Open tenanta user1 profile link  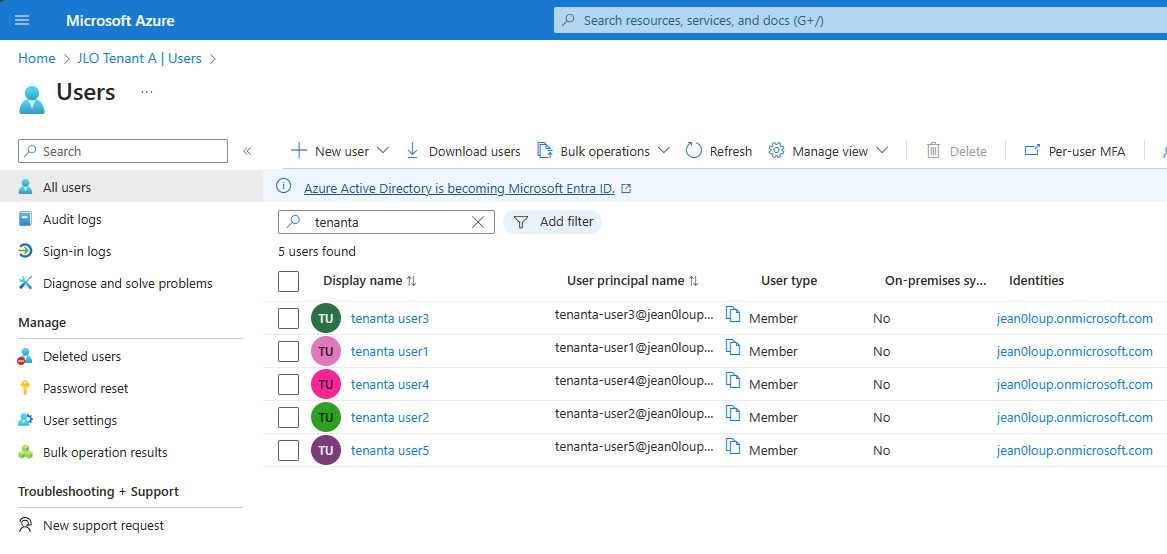390,351
